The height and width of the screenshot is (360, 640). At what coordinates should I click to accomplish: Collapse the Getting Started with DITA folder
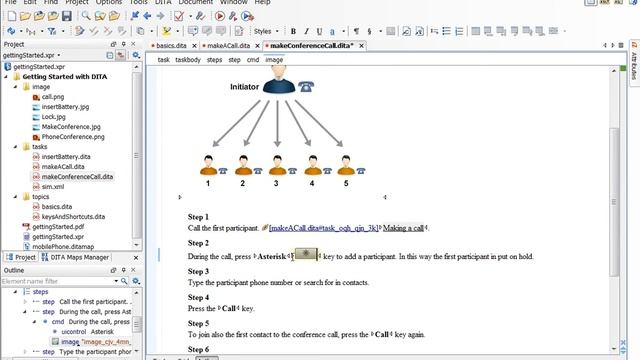[6, 77]
